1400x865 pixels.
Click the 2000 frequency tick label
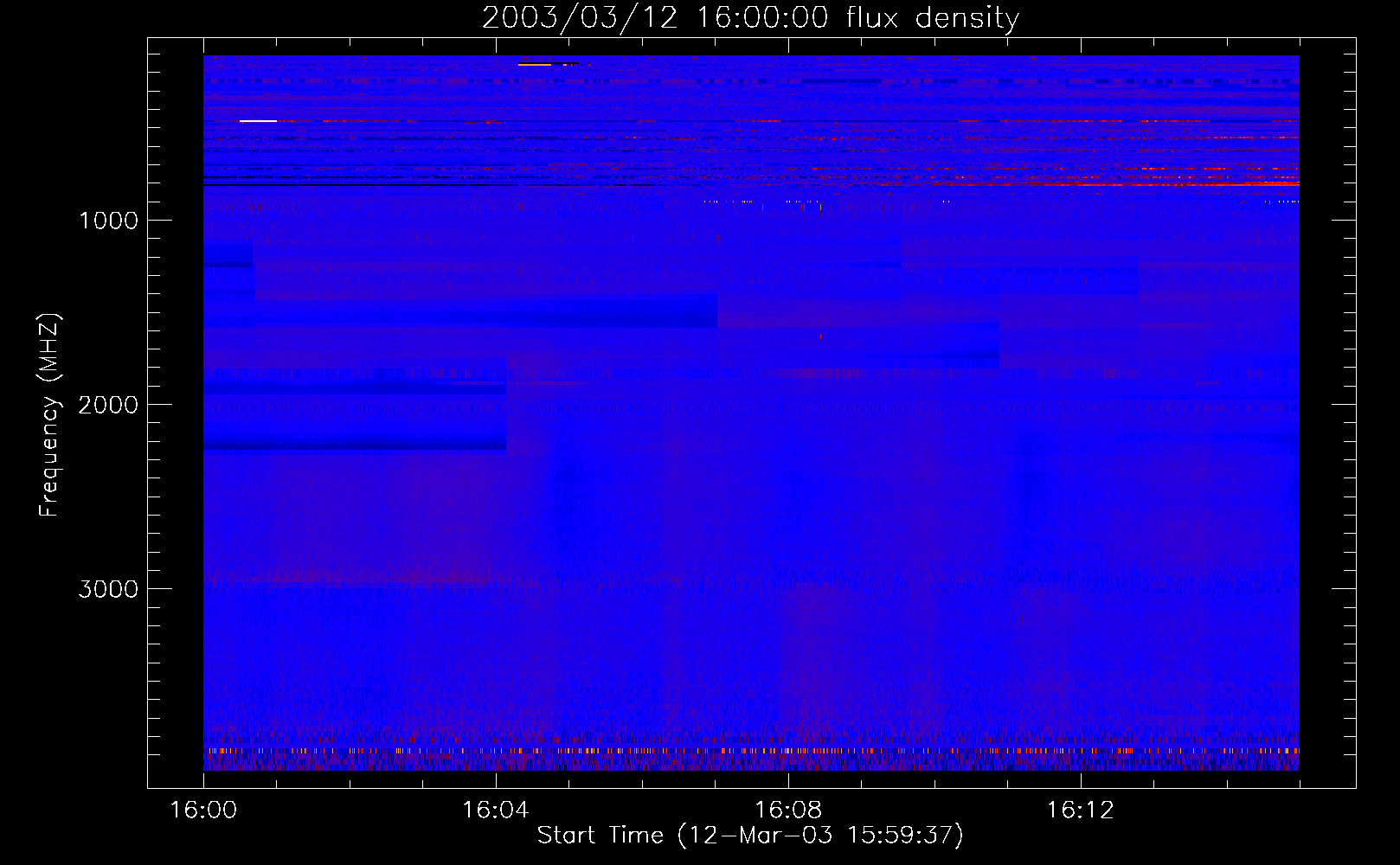click(108, 405)
